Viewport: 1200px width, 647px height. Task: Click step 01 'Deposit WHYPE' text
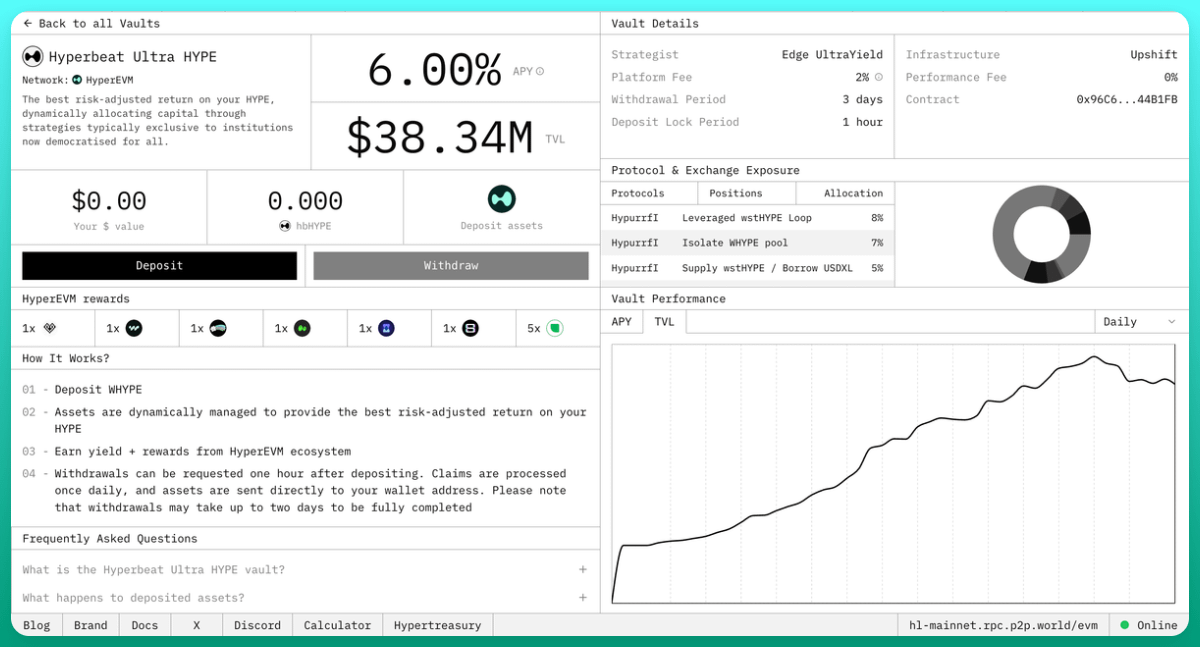pyautogui.click(x=98, y=390)
